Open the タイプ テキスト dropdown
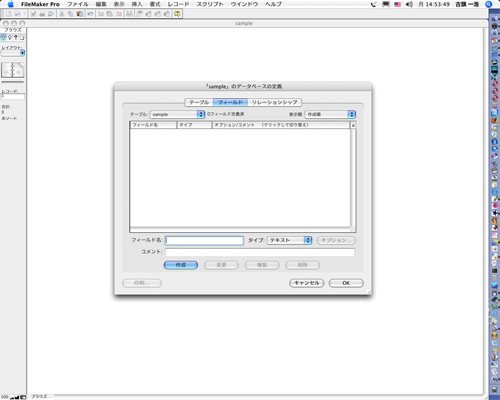Screen dimensions: 500x400 click(289, 240)
